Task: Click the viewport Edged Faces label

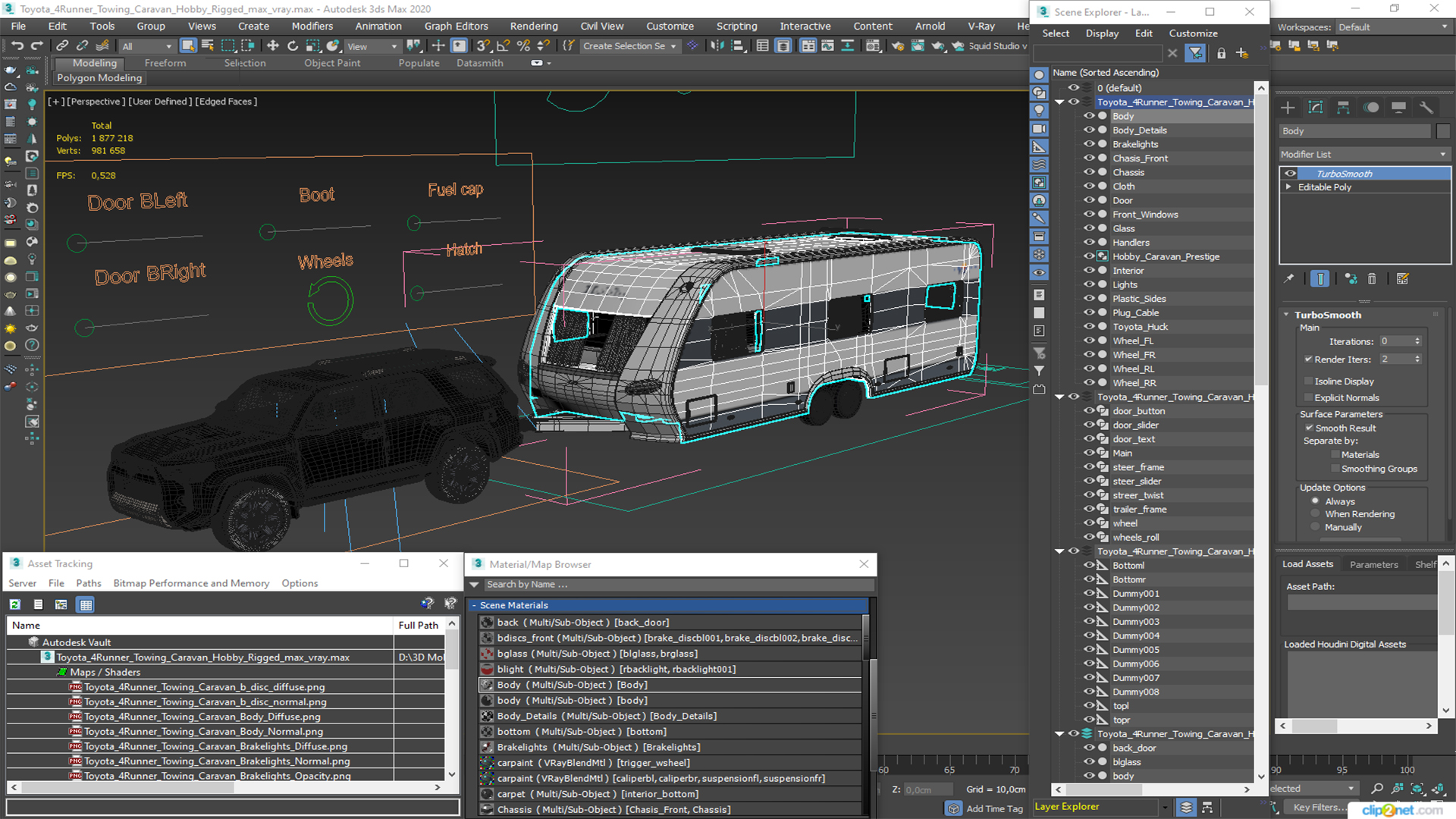Action: click(x=226, y=102)
